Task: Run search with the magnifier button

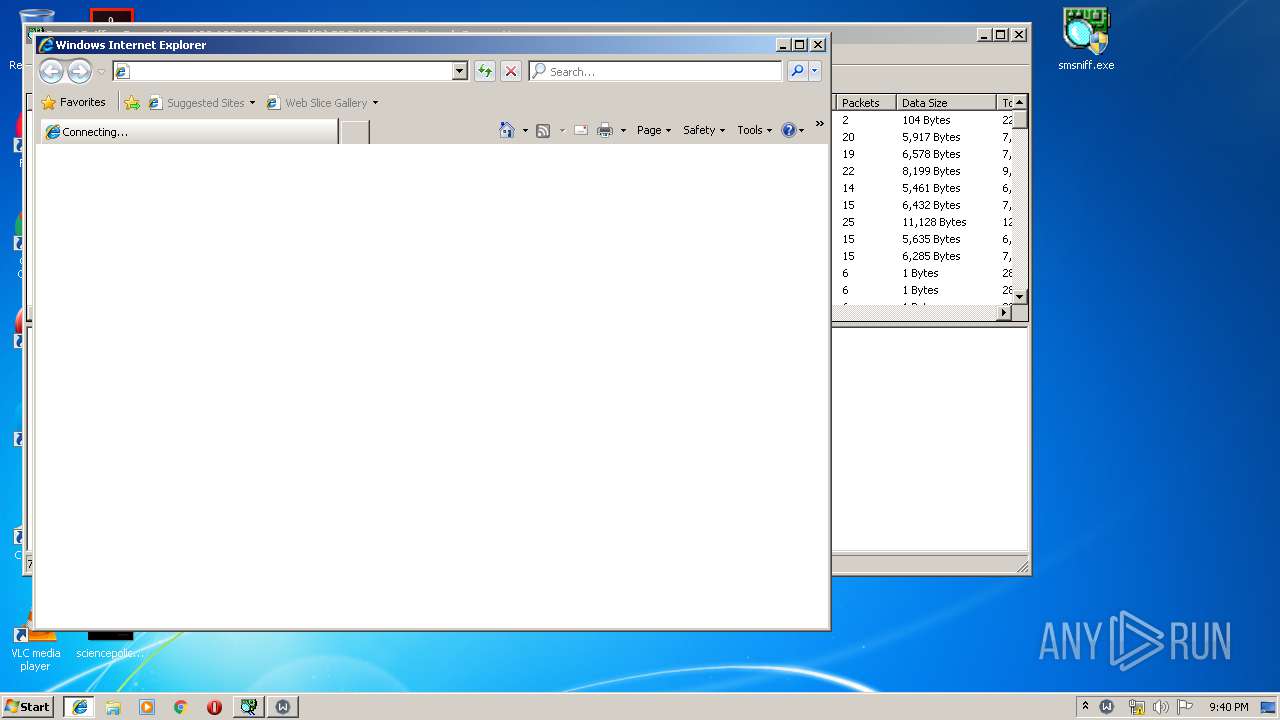Action: pyautogui.click(x=797, y=71)
